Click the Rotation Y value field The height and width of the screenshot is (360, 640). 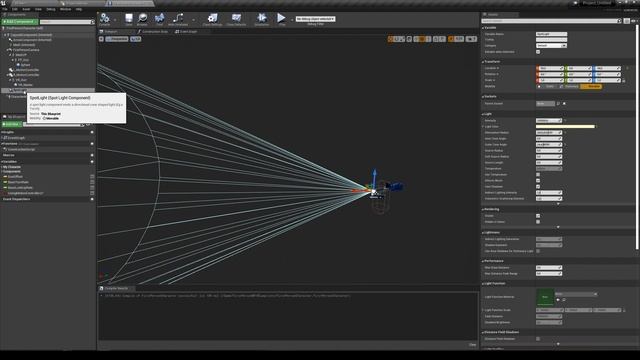[x=579, y=74]
